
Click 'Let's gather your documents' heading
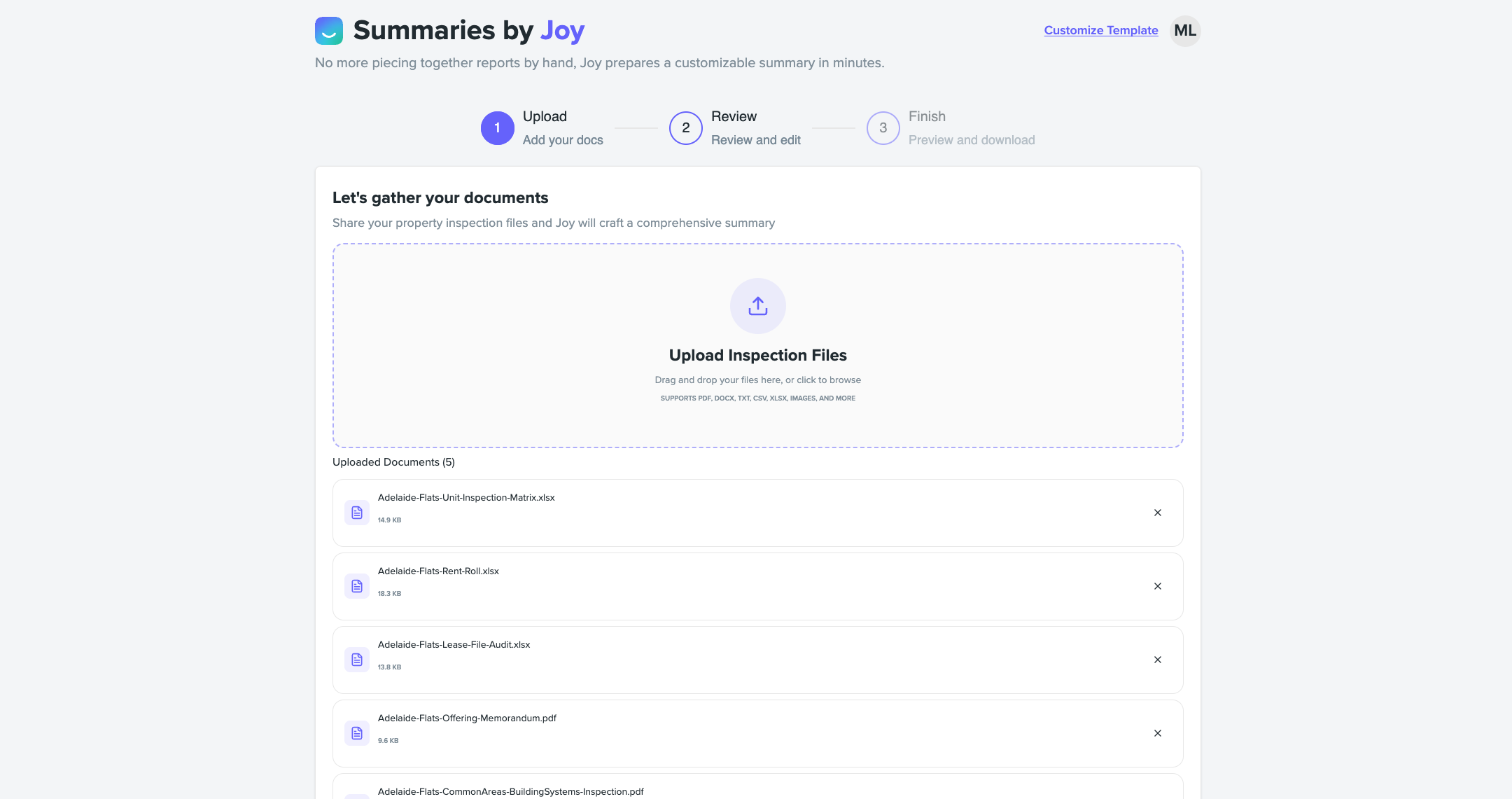click(440, 197)
